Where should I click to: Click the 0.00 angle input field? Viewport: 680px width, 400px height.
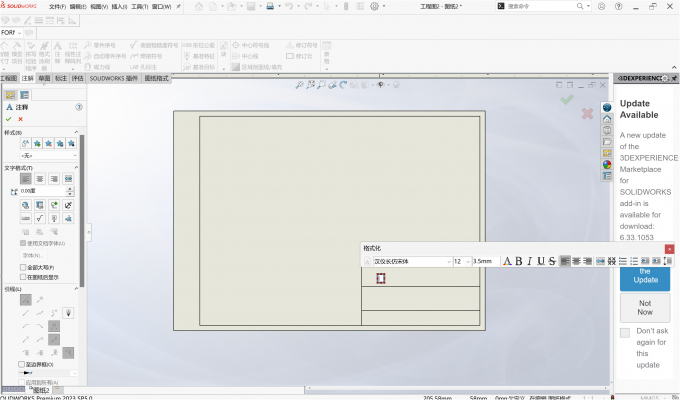coord(42,191)
